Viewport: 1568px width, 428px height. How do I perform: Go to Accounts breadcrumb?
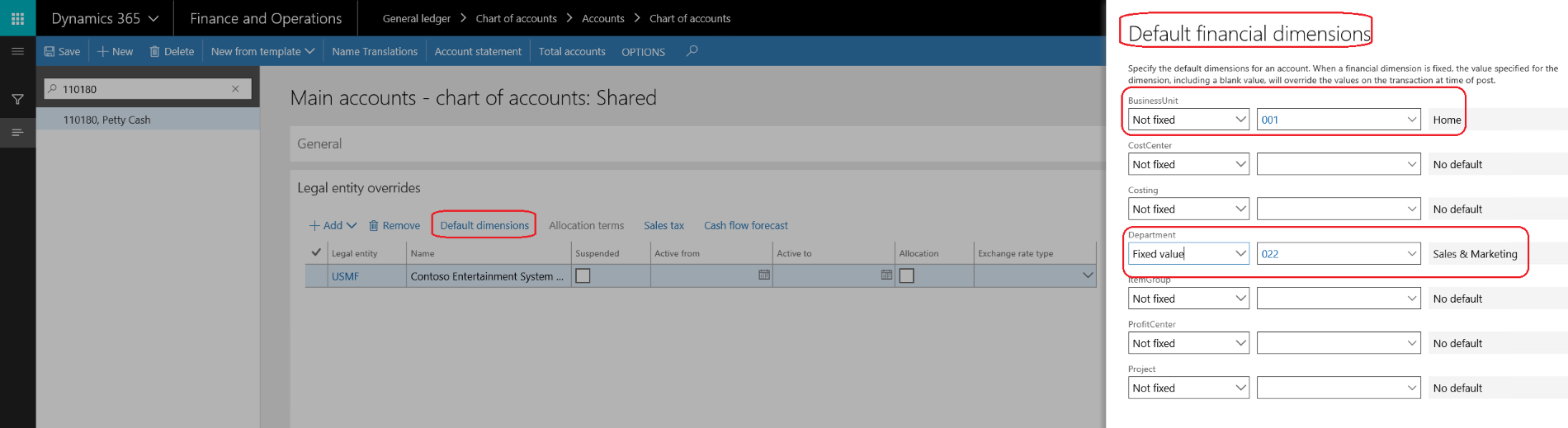[x=603, y=18]
